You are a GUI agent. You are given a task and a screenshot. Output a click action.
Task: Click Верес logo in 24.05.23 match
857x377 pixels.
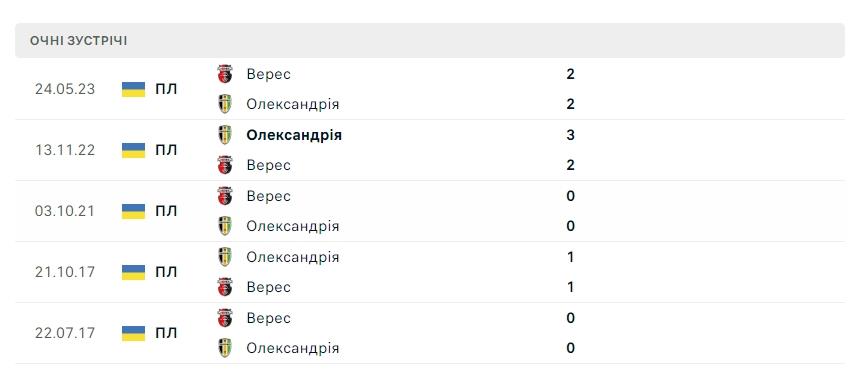pyautogui.click(x=225, y=74)
